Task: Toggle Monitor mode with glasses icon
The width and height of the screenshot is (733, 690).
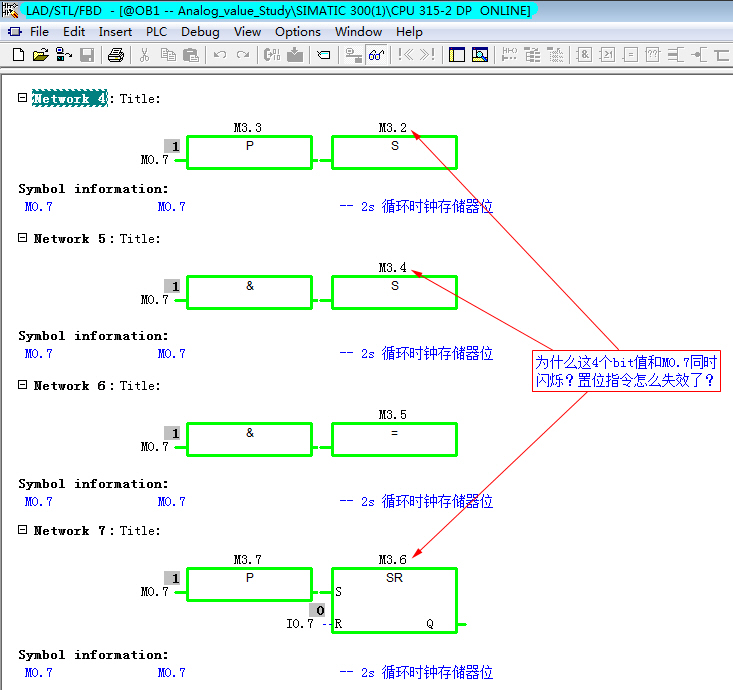Action: point(377,55)
